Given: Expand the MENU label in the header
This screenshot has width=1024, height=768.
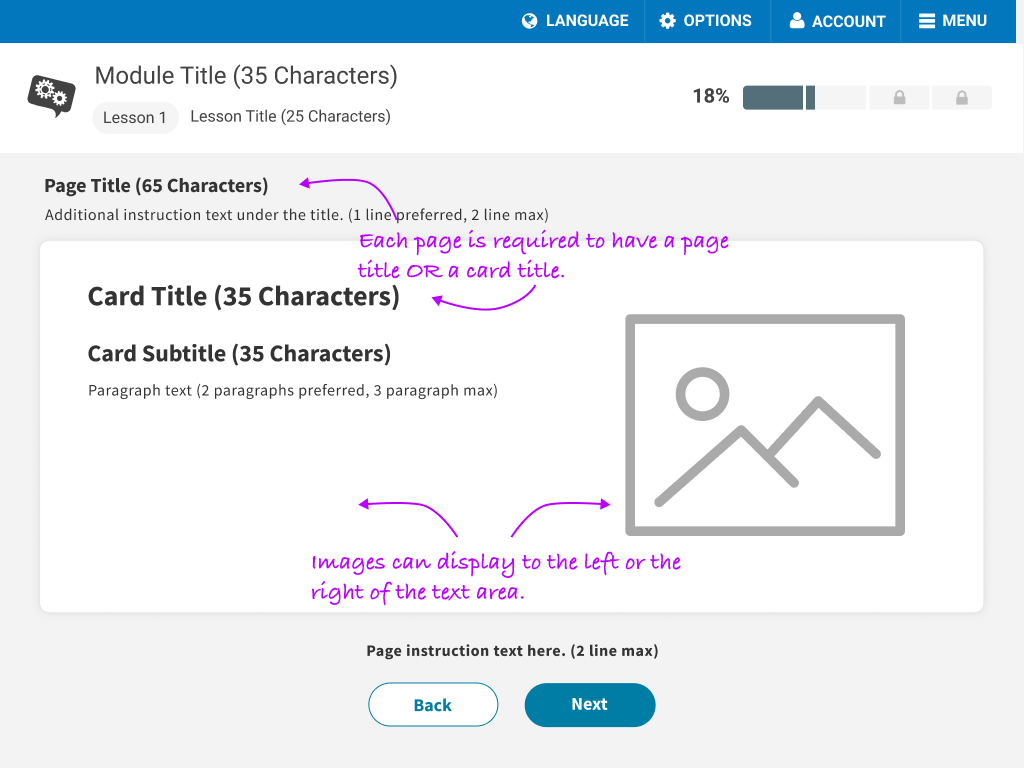Looking at the screenshot, I should click(964, 21).
